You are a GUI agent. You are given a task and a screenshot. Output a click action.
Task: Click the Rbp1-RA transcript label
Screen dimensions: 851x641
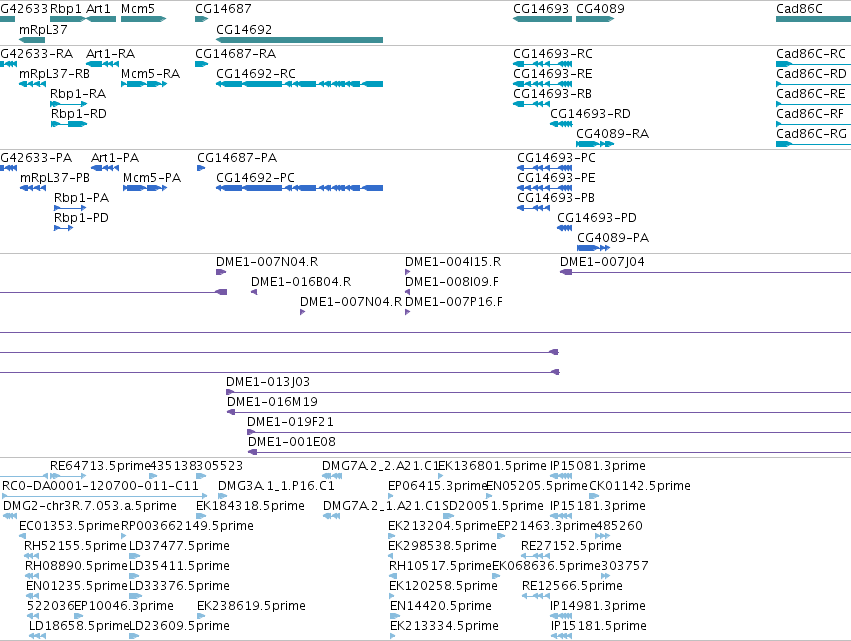[x=78, y=94]
